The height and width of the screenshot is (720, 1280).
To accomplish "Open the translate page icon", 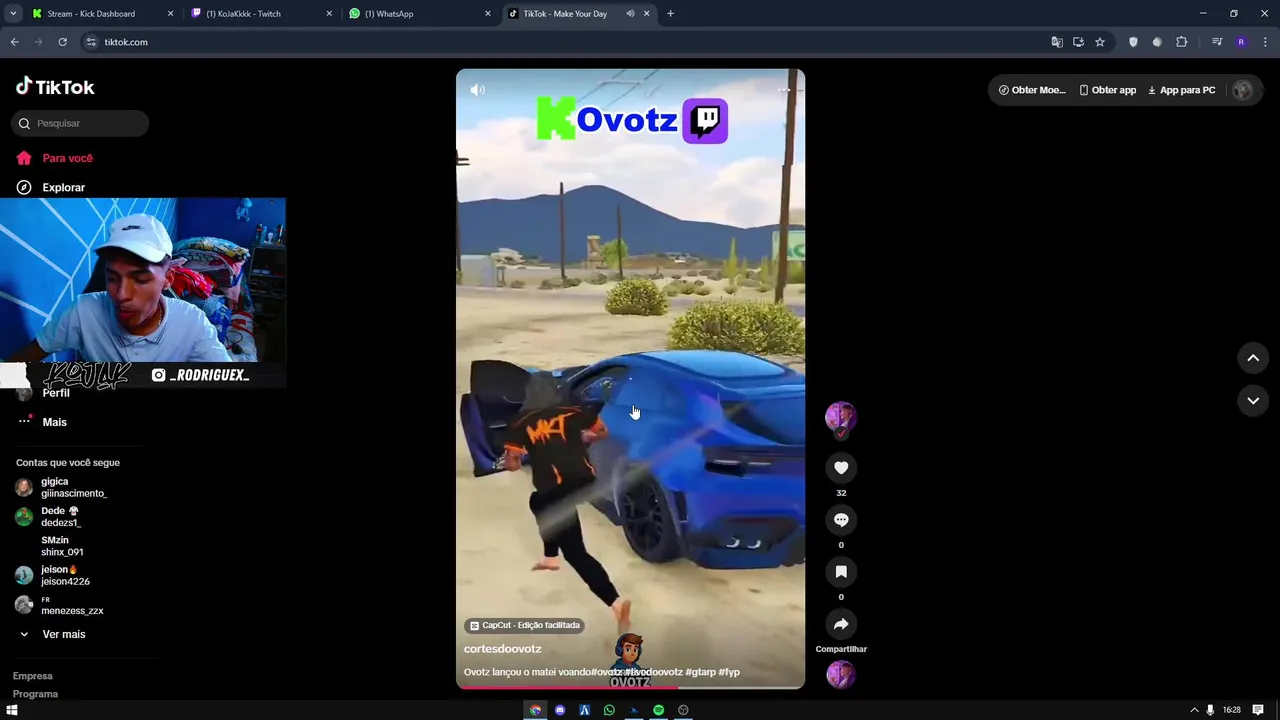I will (1057, 42).
